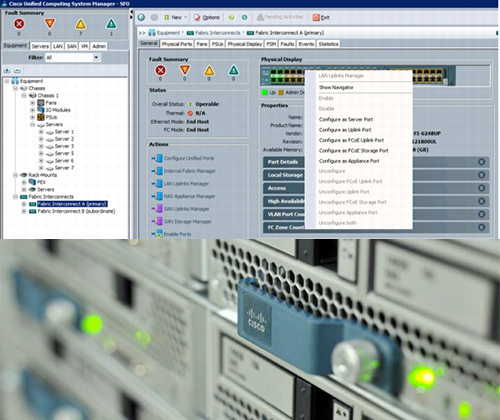This screenshot has width=500, height=420.
Task: Expand the Fans tree node
Action: pyautogui.click(x=33, y=103)
